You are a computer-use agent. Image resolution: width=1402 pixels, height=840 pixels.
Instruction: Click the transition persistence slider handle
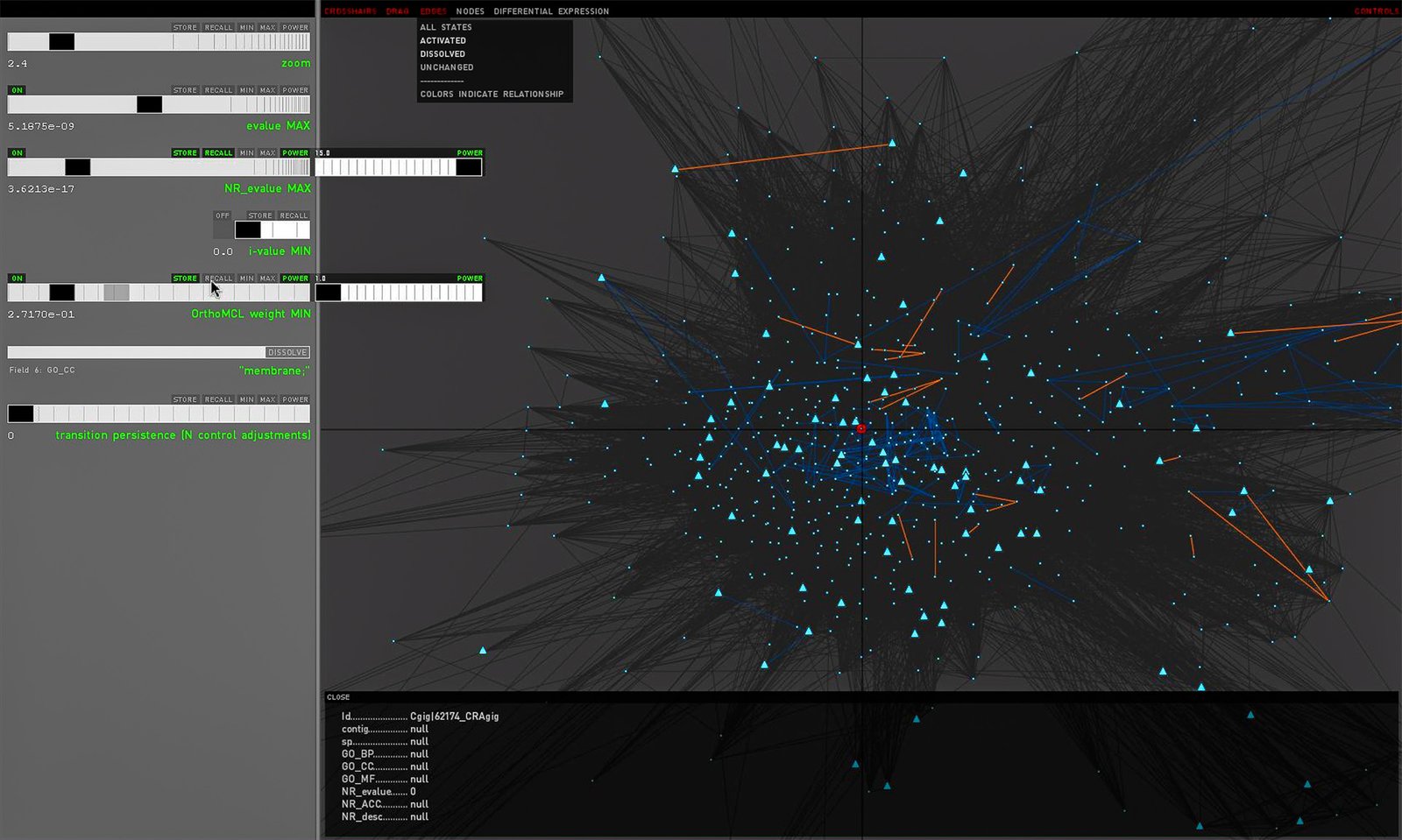click(x=21, y=413)
